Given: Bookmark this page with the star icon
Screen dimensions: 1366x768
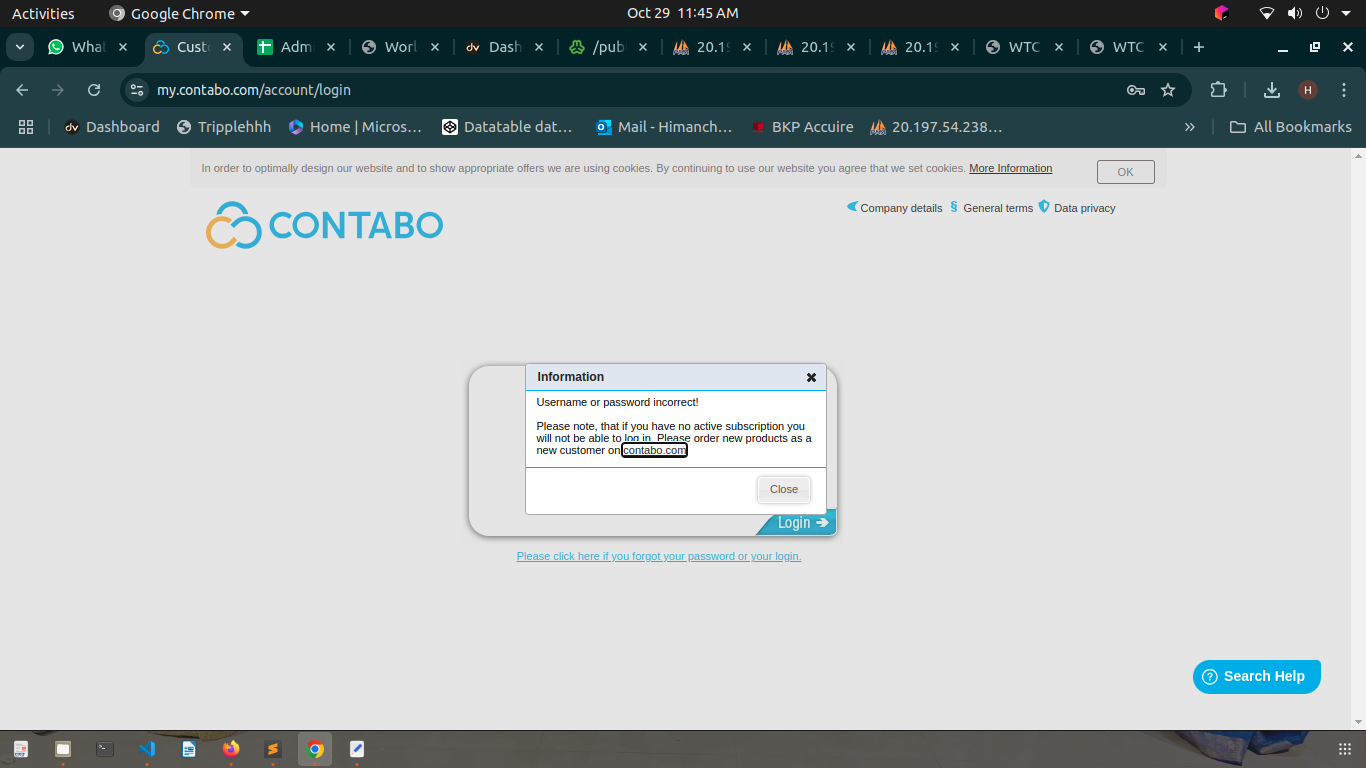Looking at the screenshot, I should tap(1167, 90).
